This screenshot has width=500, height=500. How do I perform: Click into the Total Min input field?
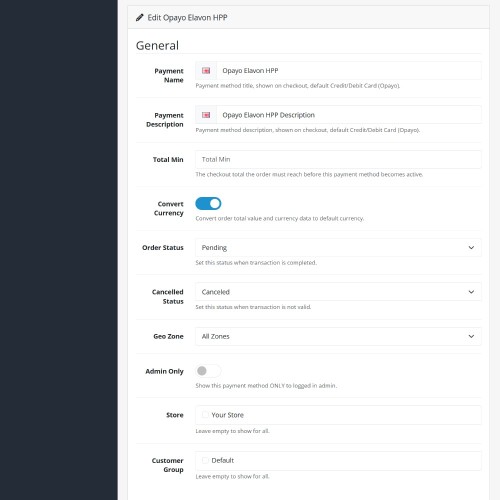[x=338, y=159]
